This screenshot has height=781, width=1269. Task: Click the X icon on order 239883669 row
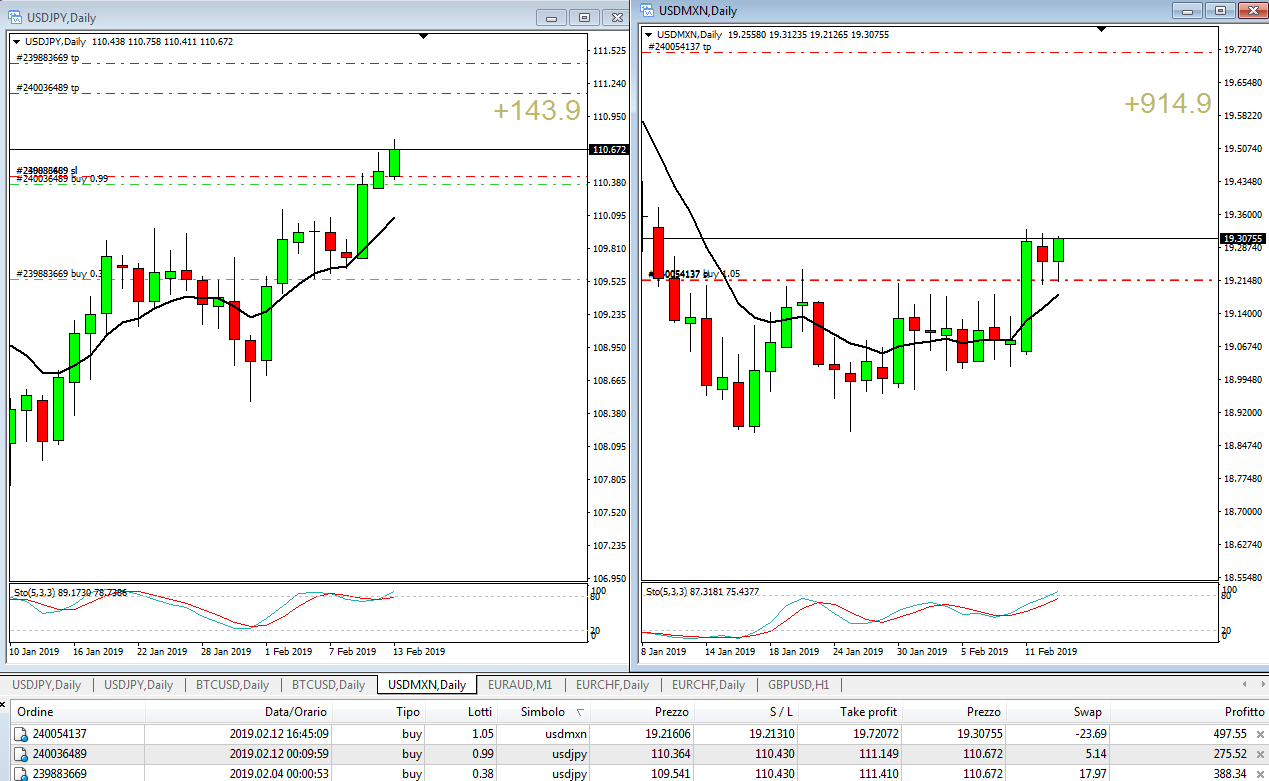1260,774
